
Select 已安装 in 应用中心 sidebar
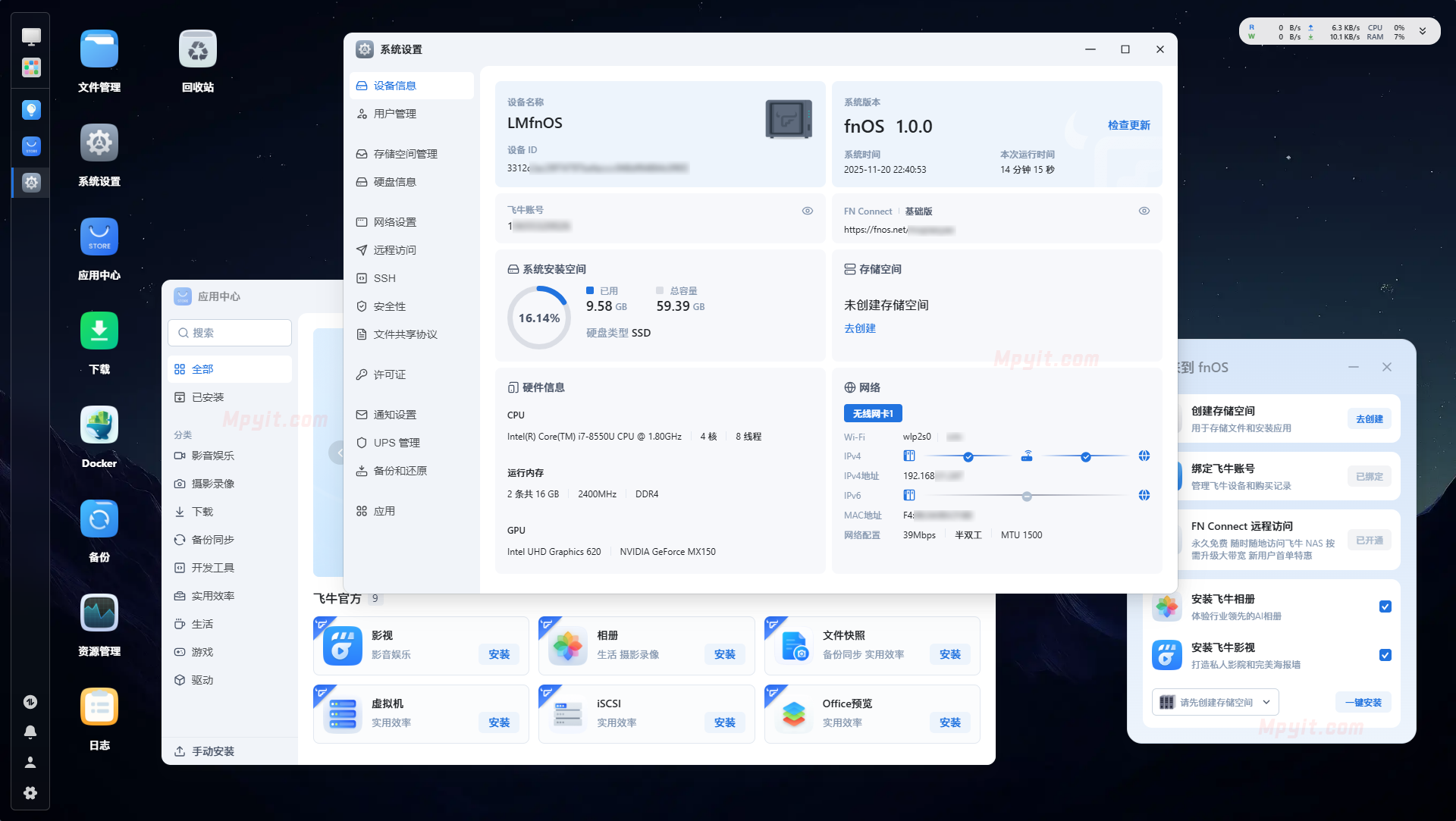coord(230,397)
